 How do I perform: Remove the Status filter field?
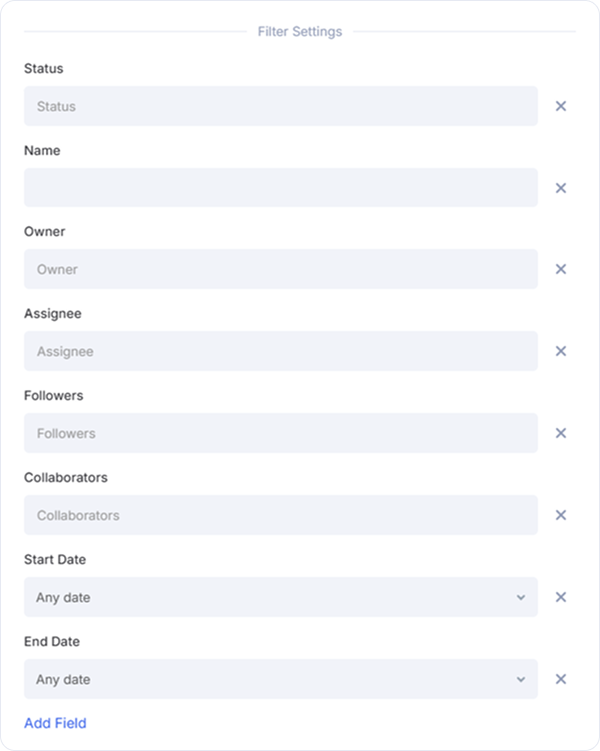tap(561, 106)
